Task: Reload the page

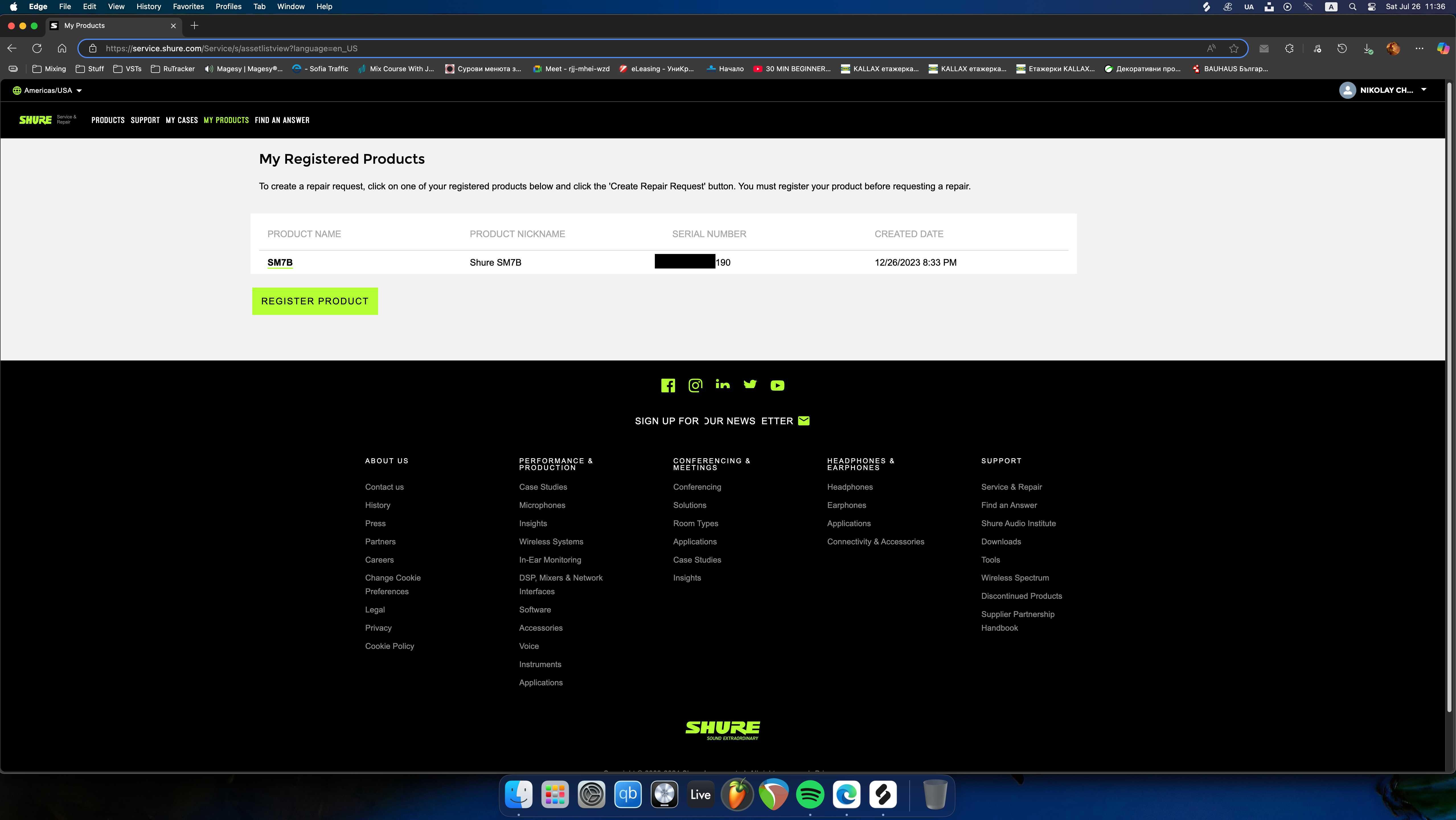Action: 37,49
